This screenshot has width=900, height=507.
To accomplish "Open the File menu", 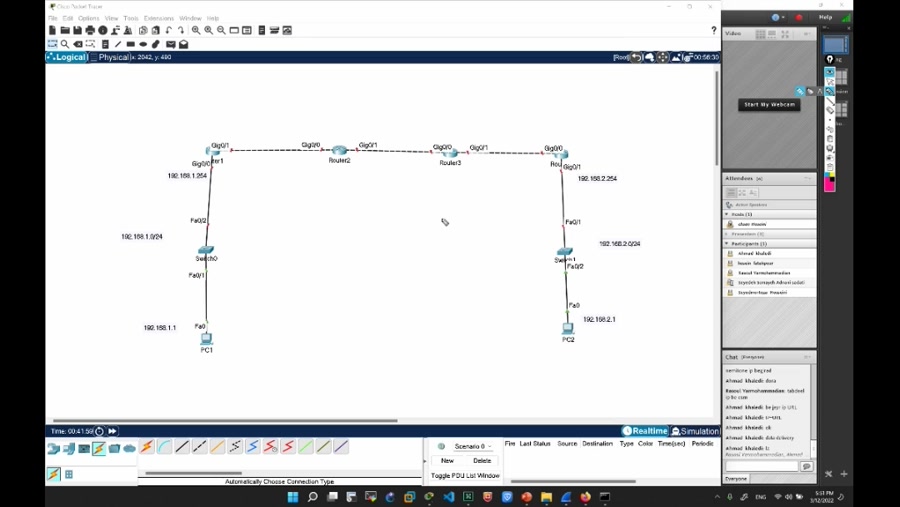I will [x=53, y=18].
